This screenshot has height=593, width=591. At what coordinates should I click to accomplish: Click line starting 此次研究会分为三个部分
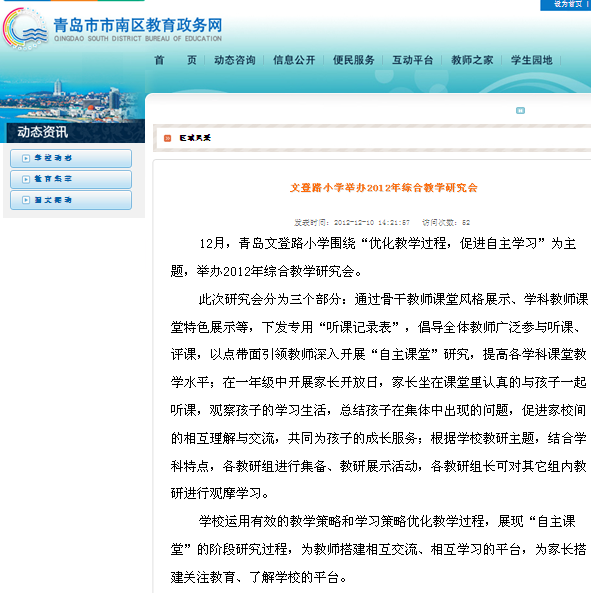(393, 299)
